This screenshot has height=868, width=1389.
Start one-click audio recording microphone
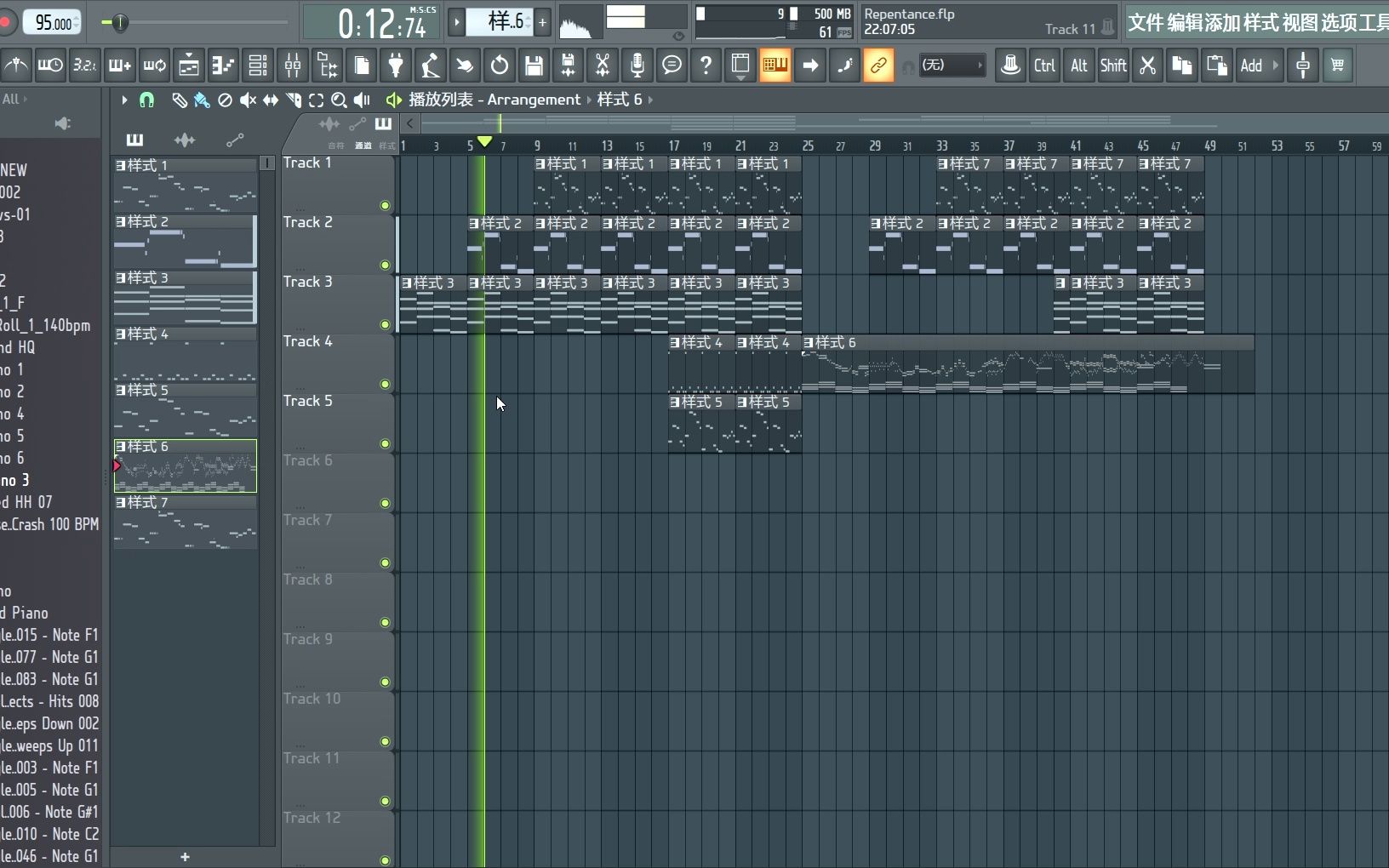[637, 66]
